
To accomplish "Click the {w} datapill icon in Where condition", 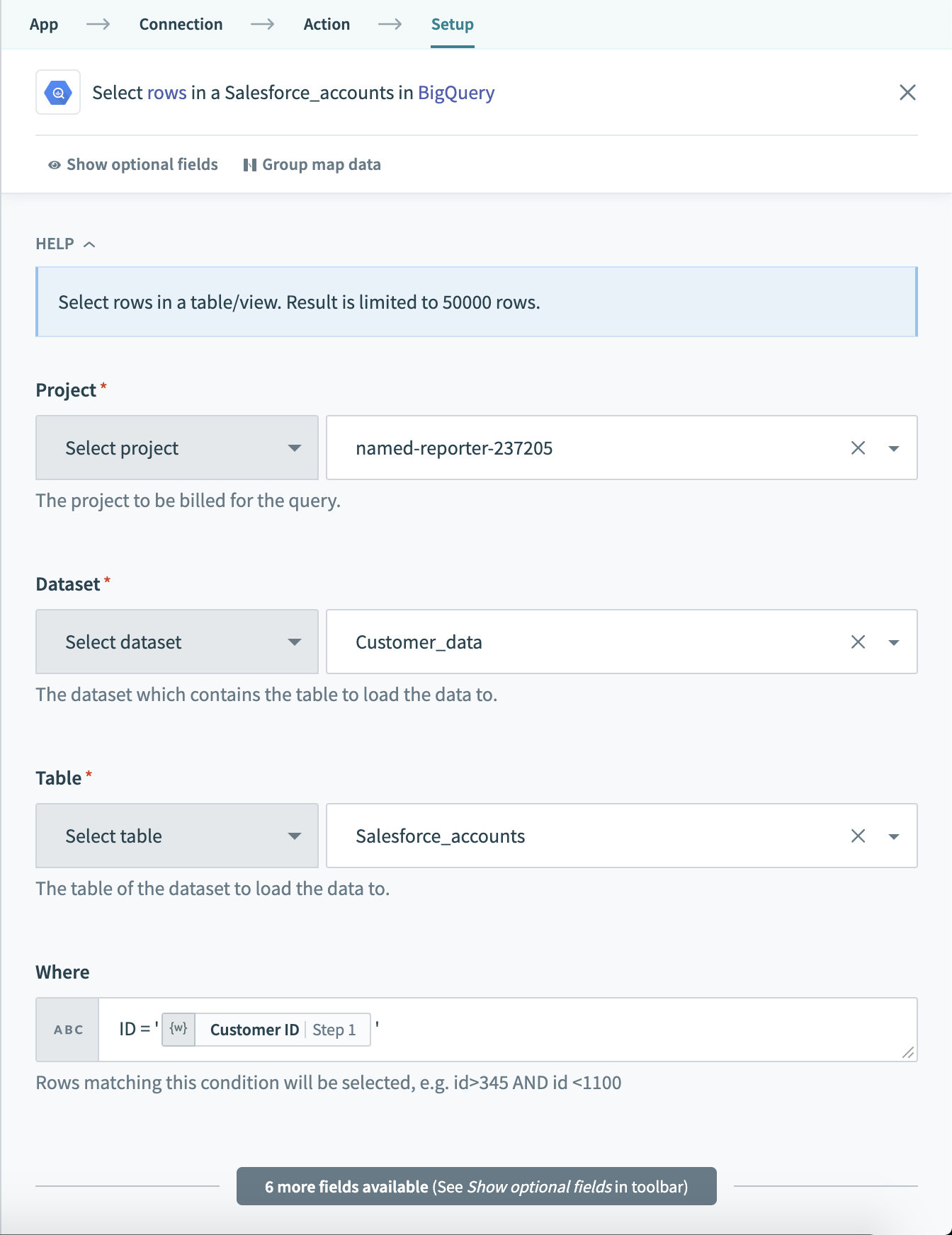I will pos(178,1029).
